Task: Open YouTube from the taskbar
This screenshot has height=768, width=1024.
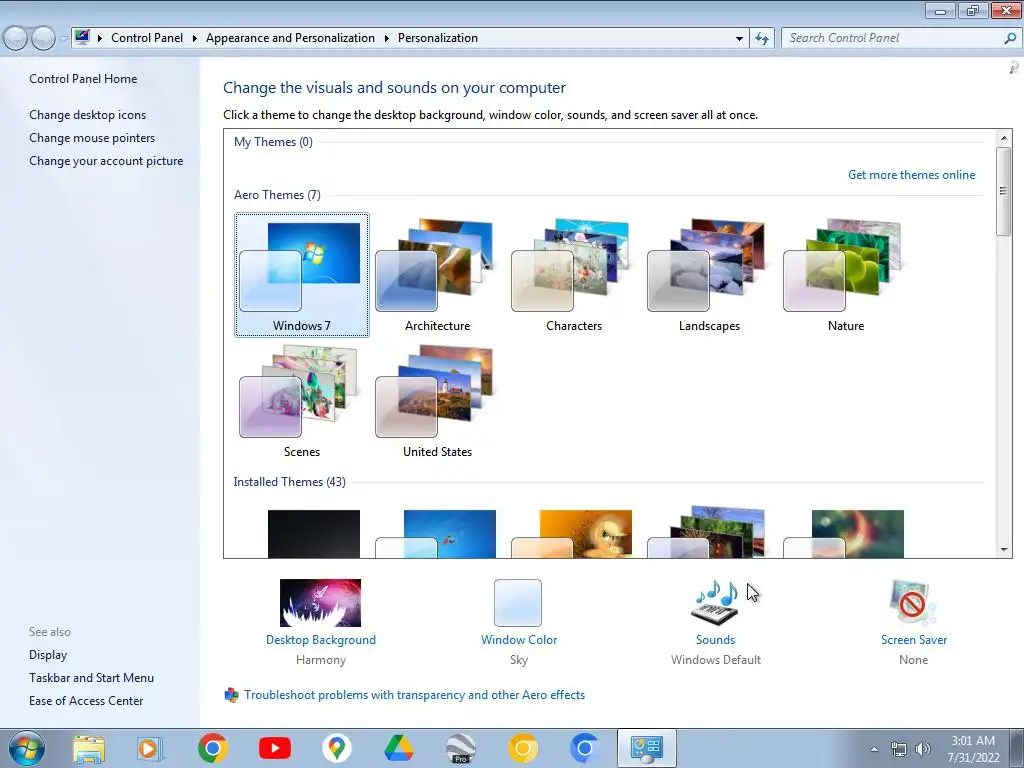Action: tap(275, 748)
